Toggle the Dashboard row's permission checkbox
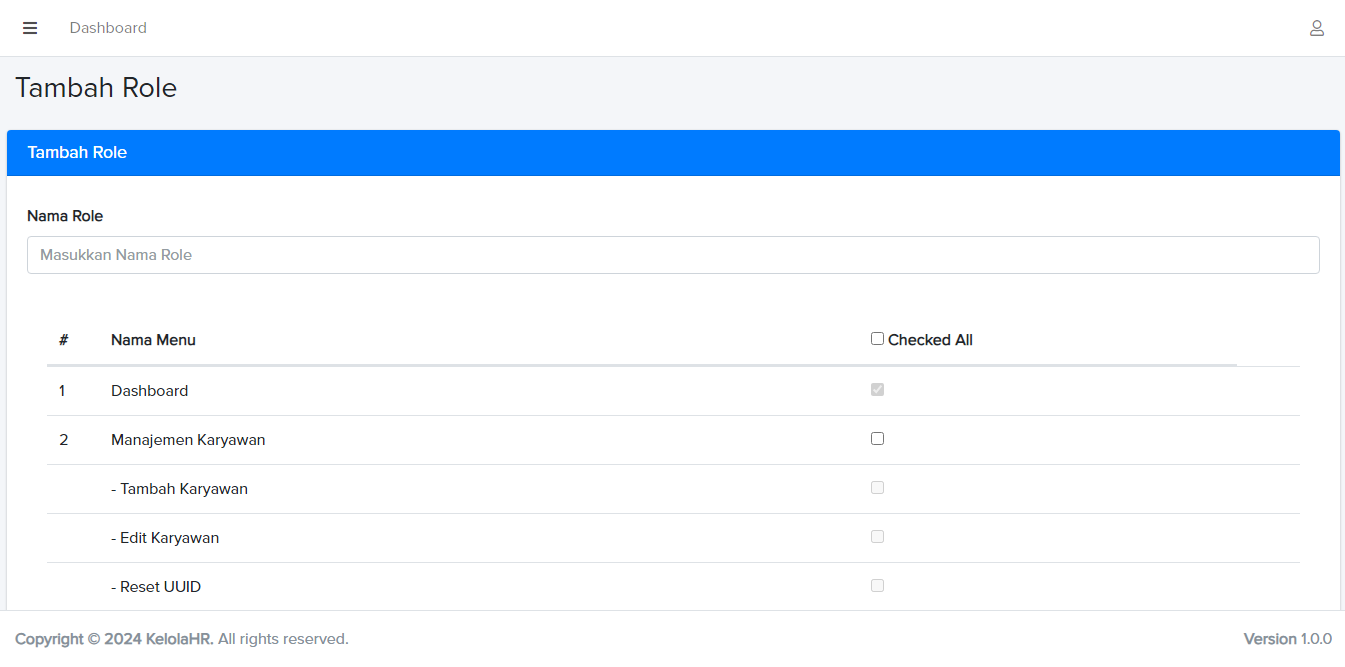 point(877,389)
